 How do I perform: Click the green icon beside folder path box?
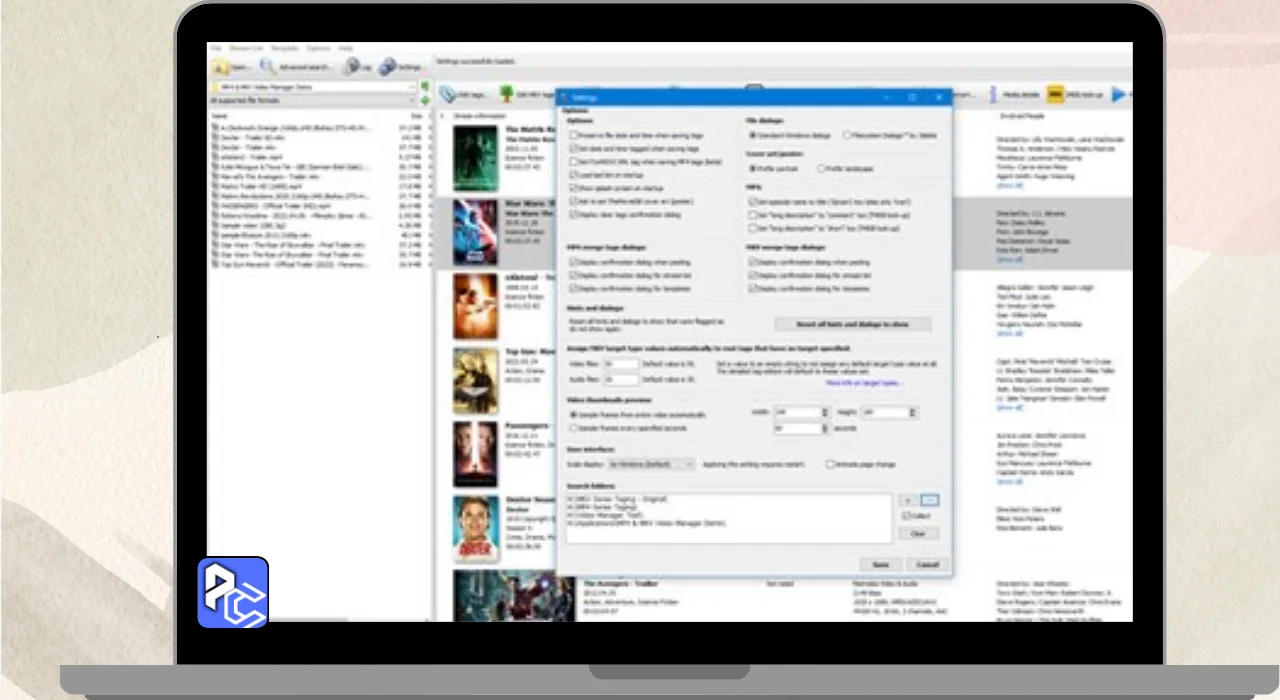click(x=425, y=87)
